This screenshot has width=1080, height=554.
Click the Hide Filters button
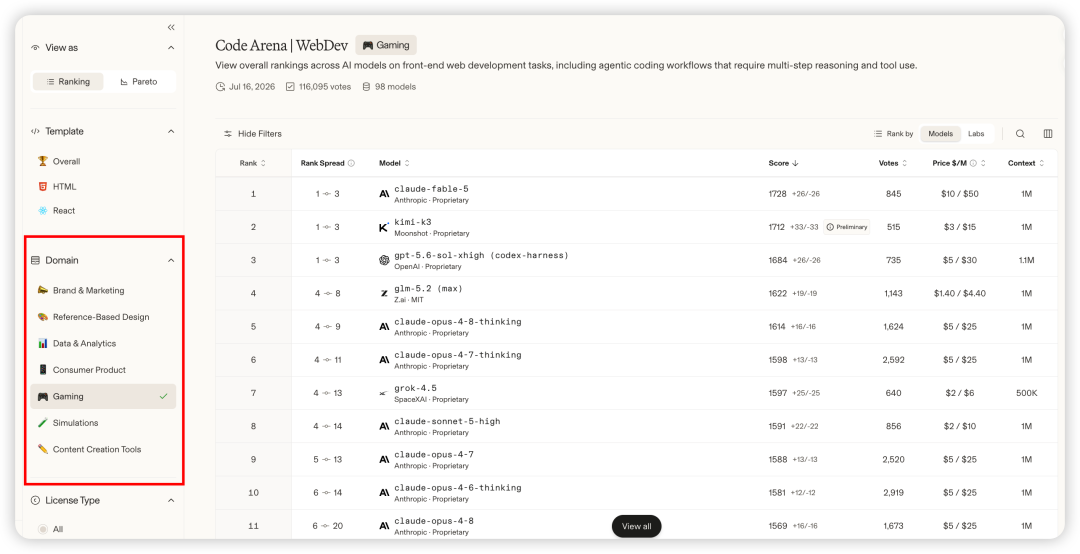[x=253, y=134]
